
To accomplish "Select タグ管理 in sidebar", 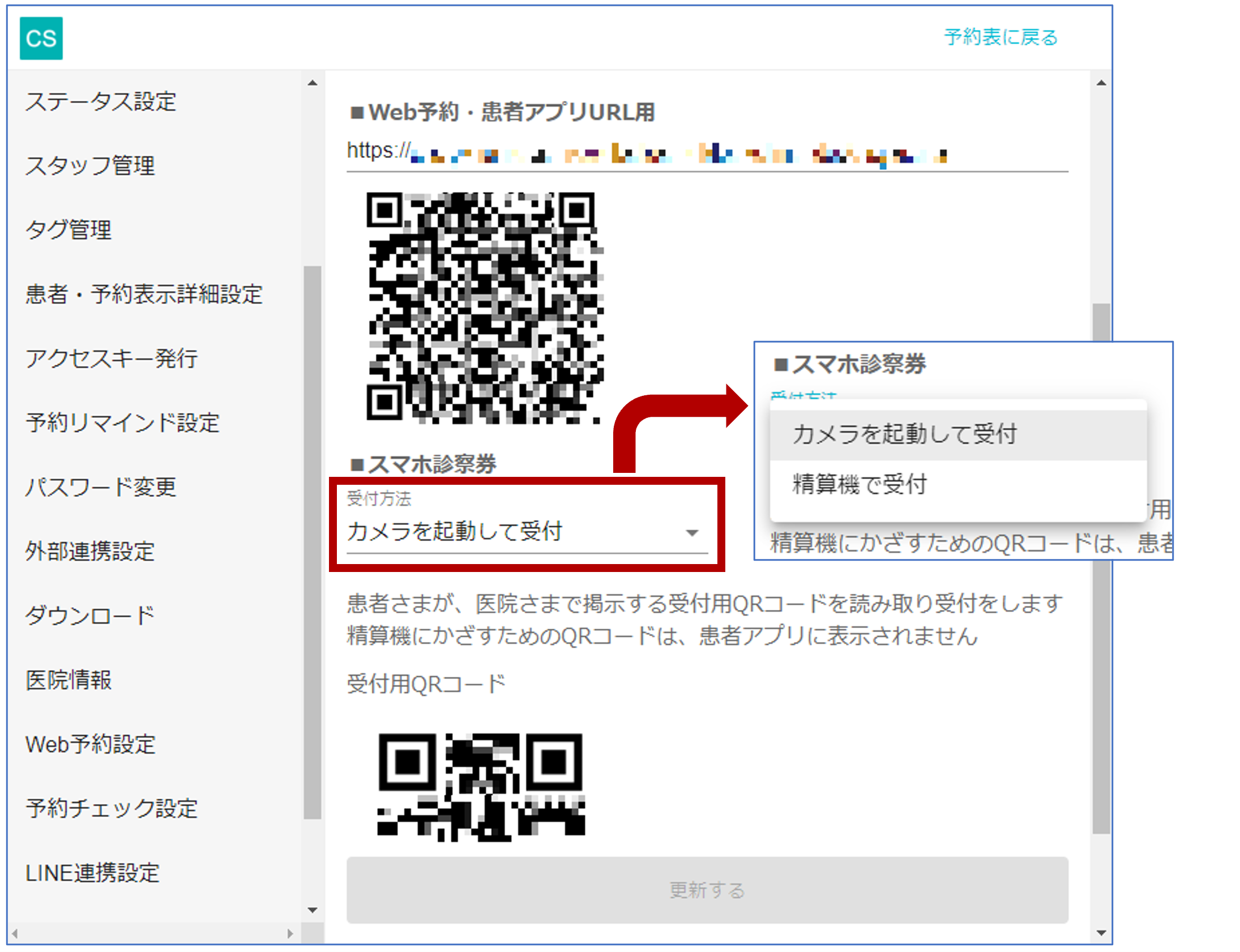I will [69, 230].
